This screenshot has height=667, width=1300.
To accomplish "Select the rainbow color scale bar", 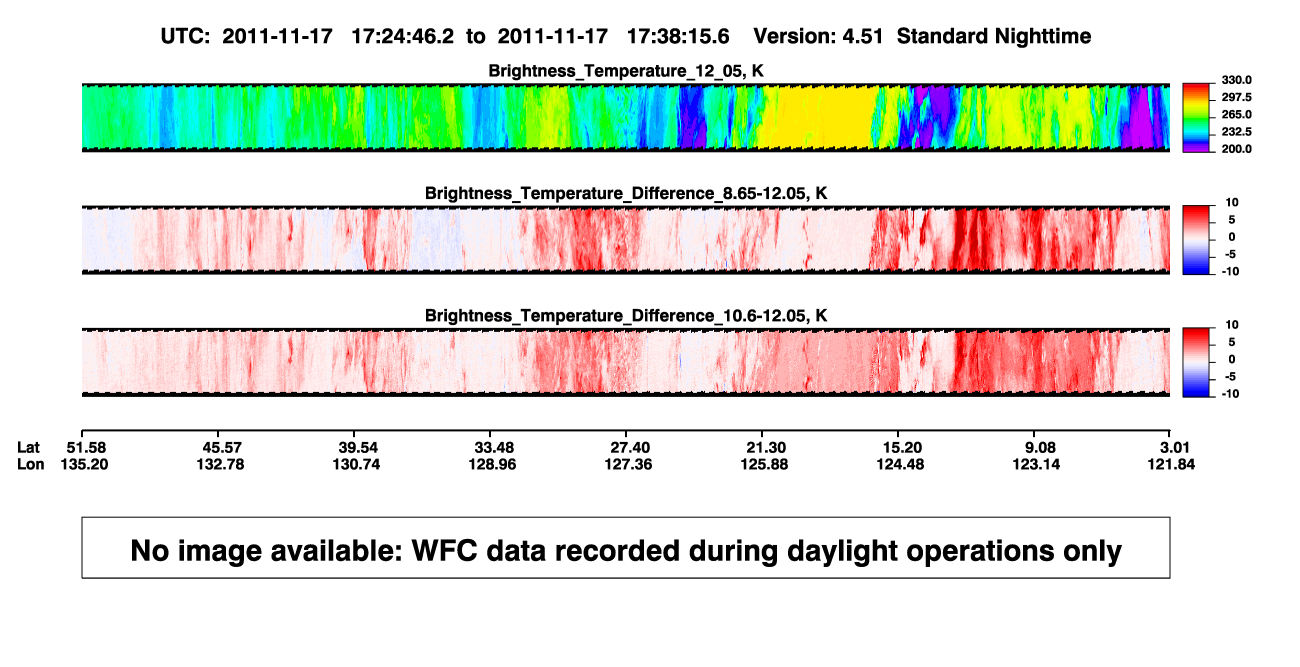I will point(1198,117).
